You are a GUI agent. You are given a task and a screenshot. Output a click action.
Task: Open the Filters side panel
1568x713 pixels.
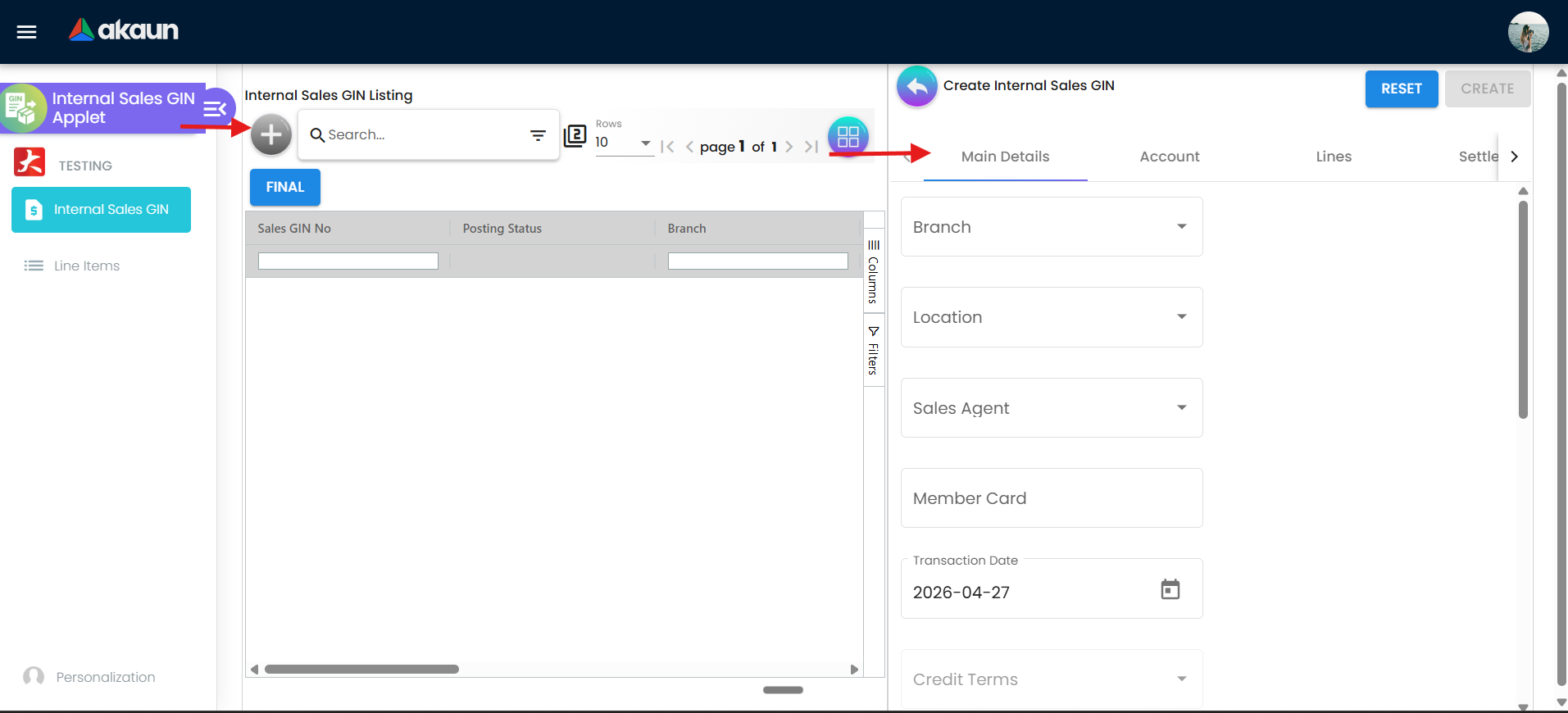(x=874, y=350)
